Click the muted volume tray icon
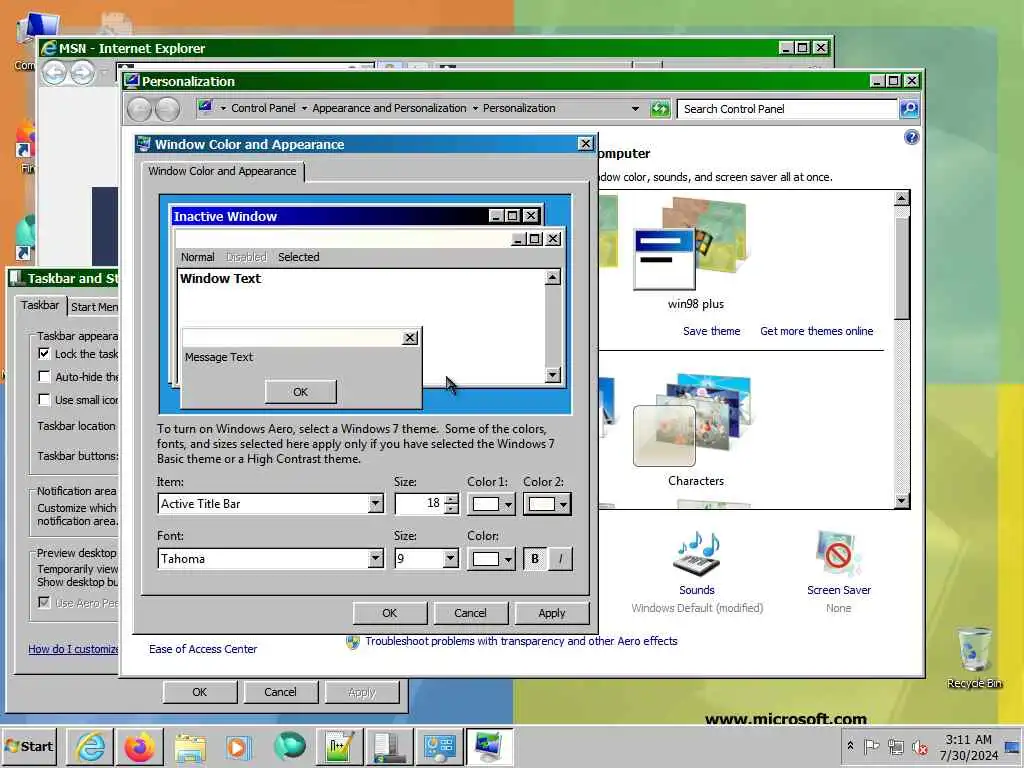 tap(920, 747)
